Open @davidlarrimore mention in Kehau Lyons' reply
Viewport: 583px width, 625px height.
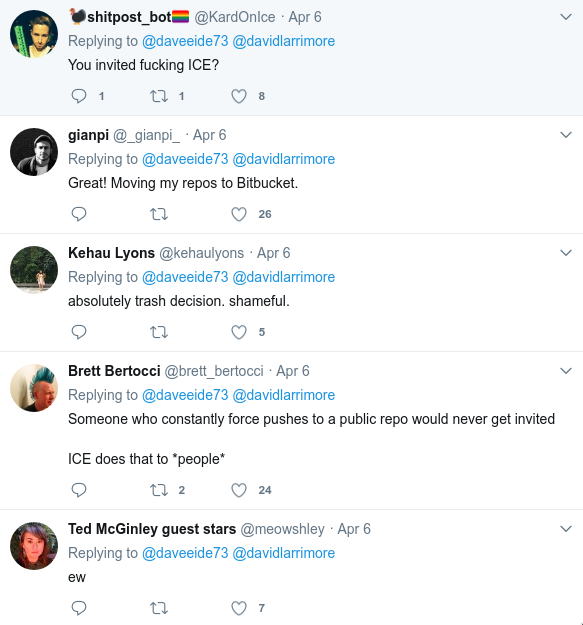click(283, 277)
